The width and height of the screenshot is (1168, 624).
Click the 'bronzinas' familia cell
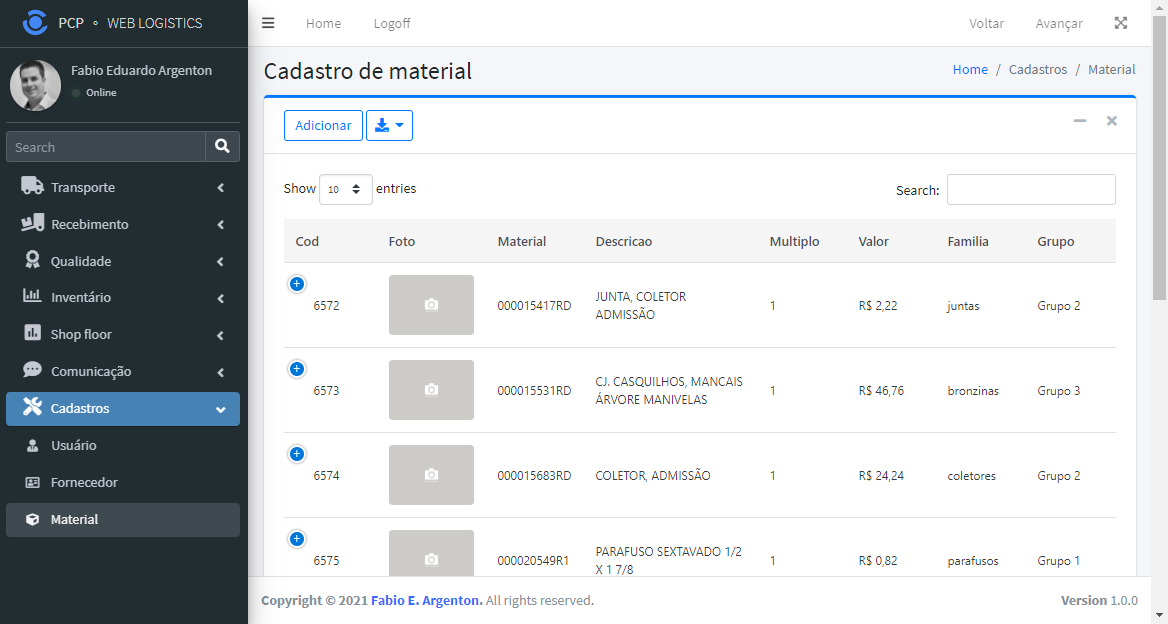pyautogui.click(x=973, y=390)
